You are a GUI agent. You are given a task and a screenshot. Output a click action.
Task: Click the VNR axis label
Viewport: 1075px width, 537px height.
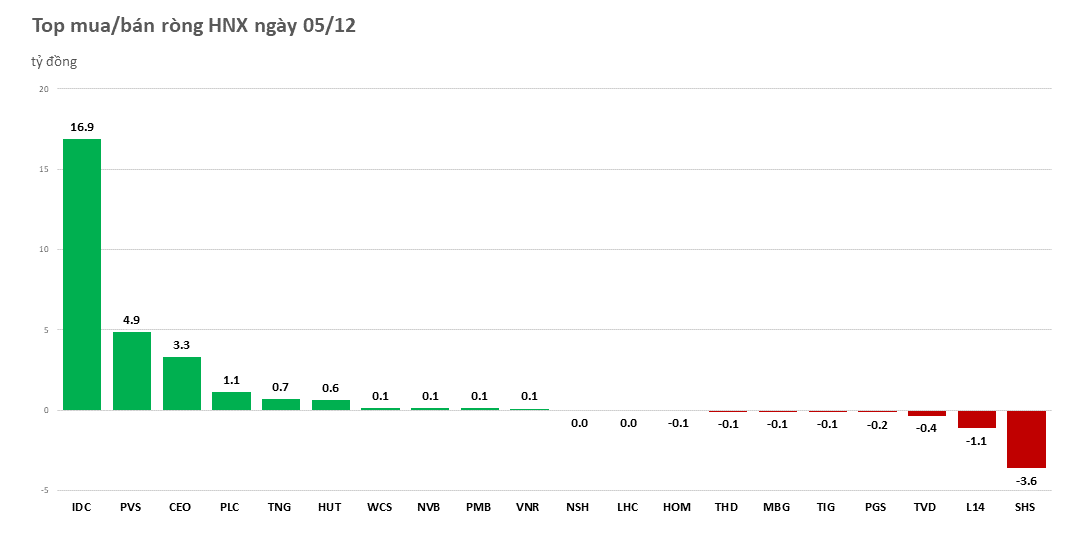[x=529, y=507]
